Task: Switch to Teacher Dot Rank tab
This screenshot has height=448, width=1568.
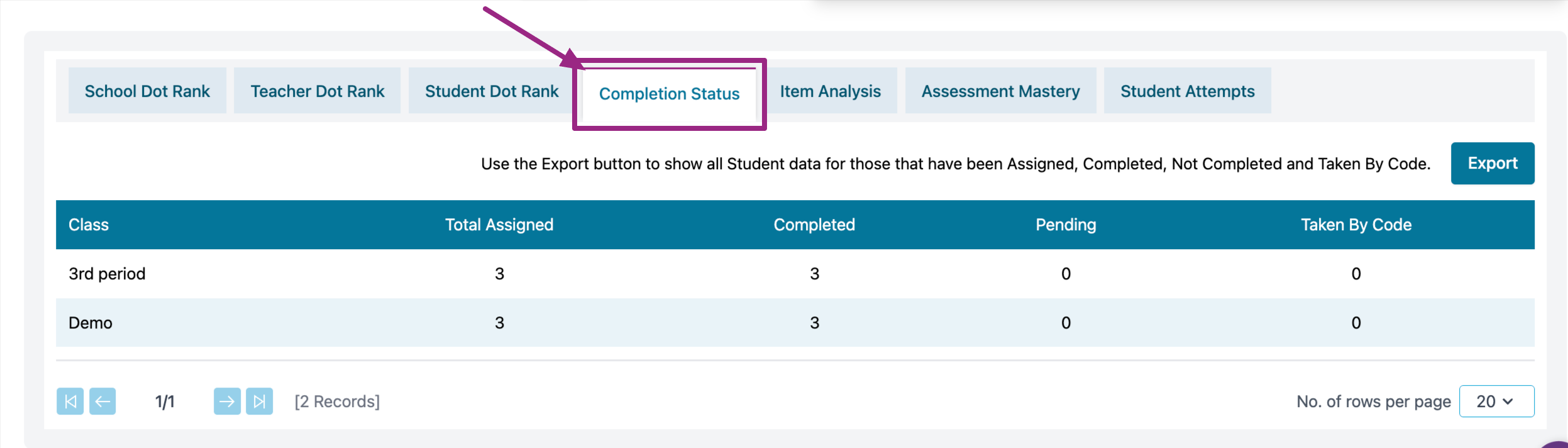Action: point(317,91)
